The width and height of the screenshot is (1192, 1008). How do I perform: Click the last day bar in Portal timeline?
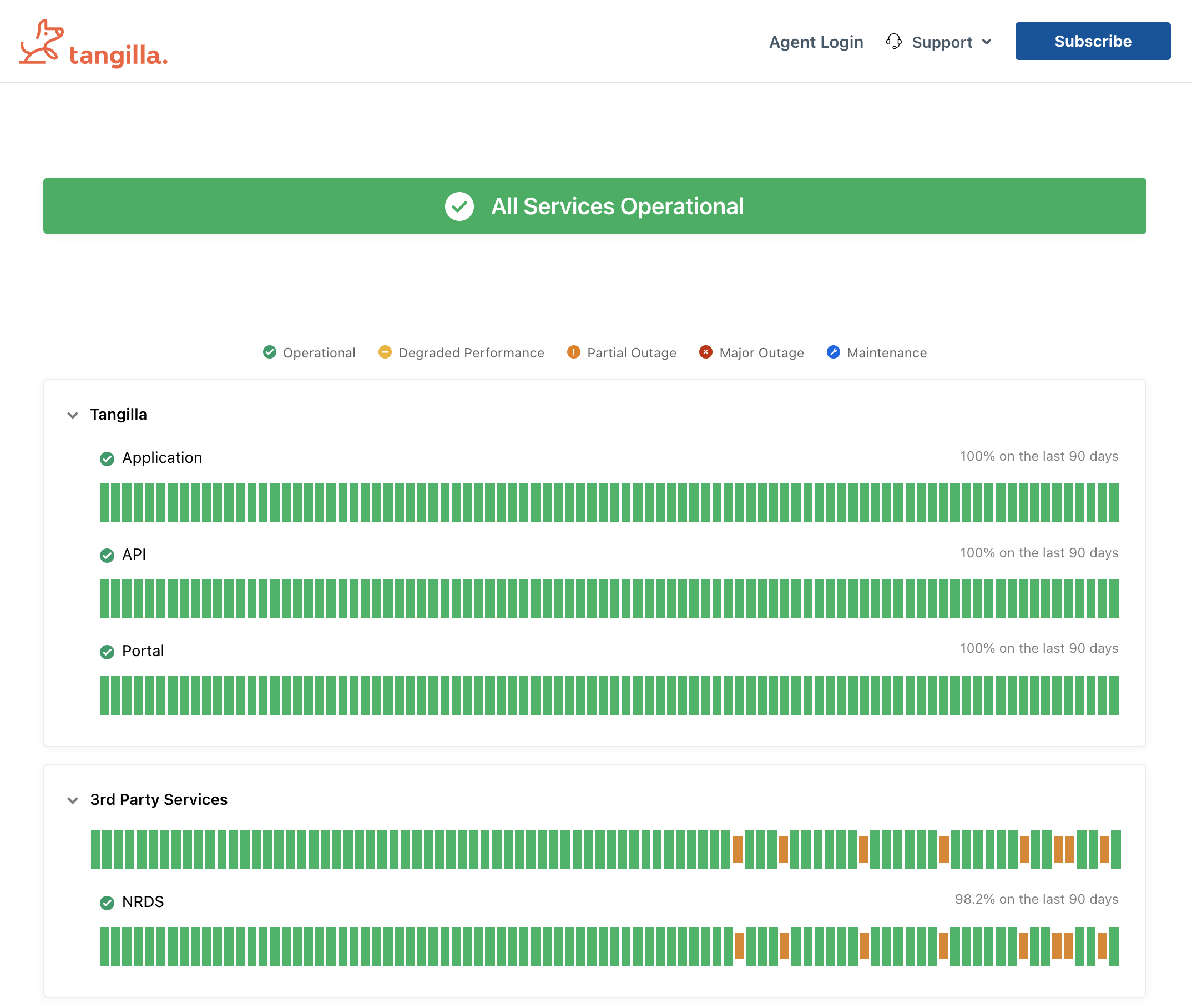click(x=1114, y=695)
